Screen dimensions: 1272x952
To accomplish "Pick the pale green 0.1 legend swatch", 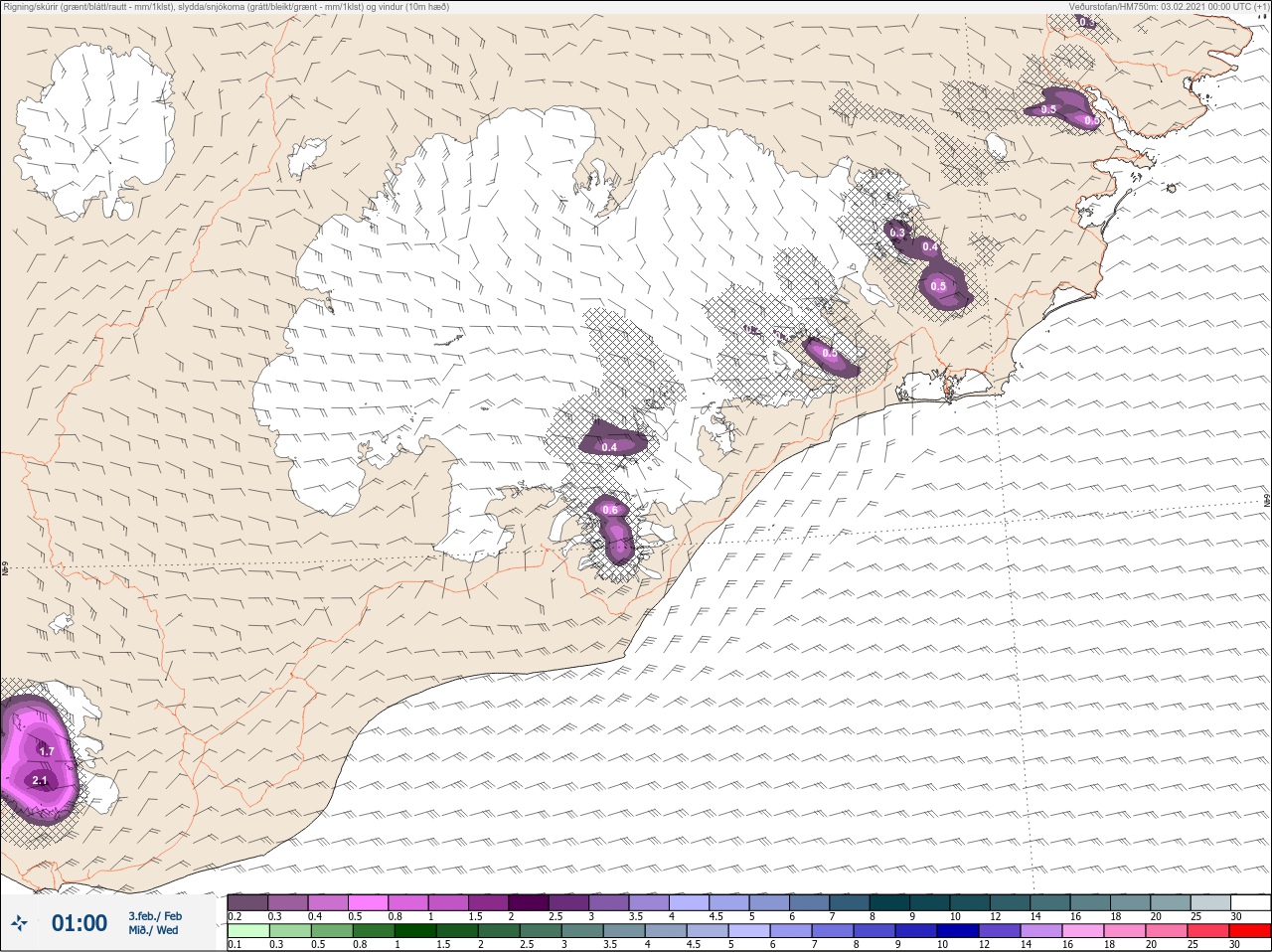I will pyautogui.click(x=247, y=931).
